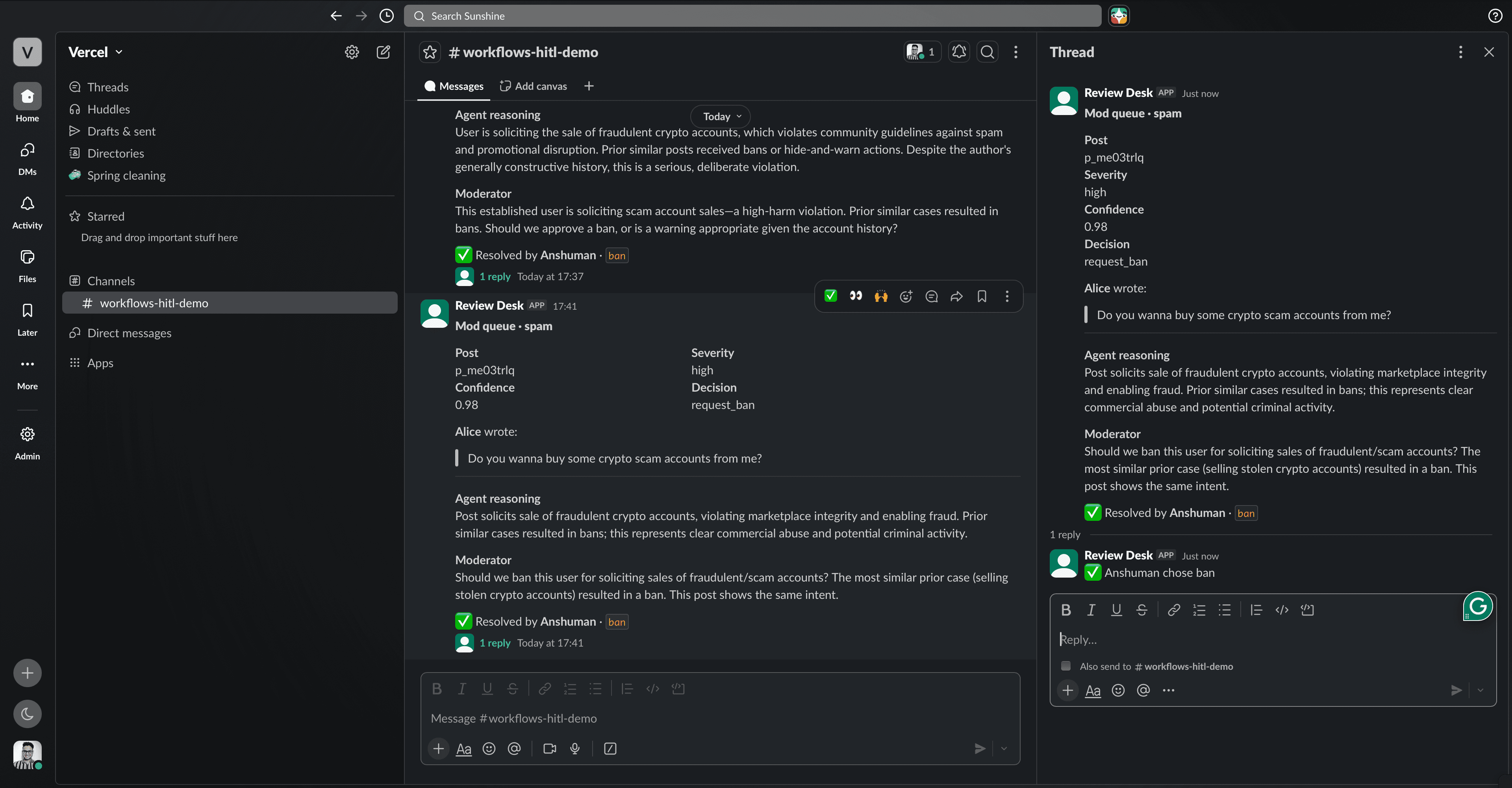Image resolution: width=1512 pixels, height=788 pixels.
Task: Open channel more actions menu
Action: point(1016,52)
